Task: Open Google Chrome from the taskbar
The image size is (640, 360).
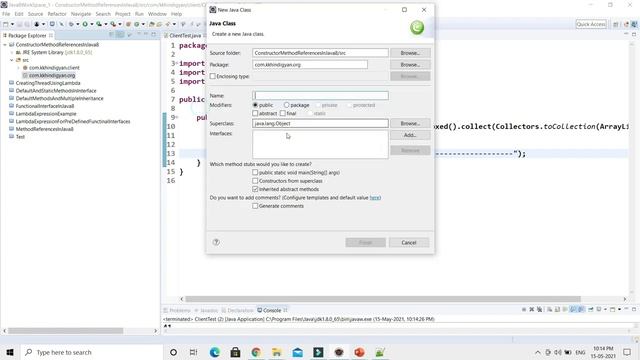Action: 256,352
